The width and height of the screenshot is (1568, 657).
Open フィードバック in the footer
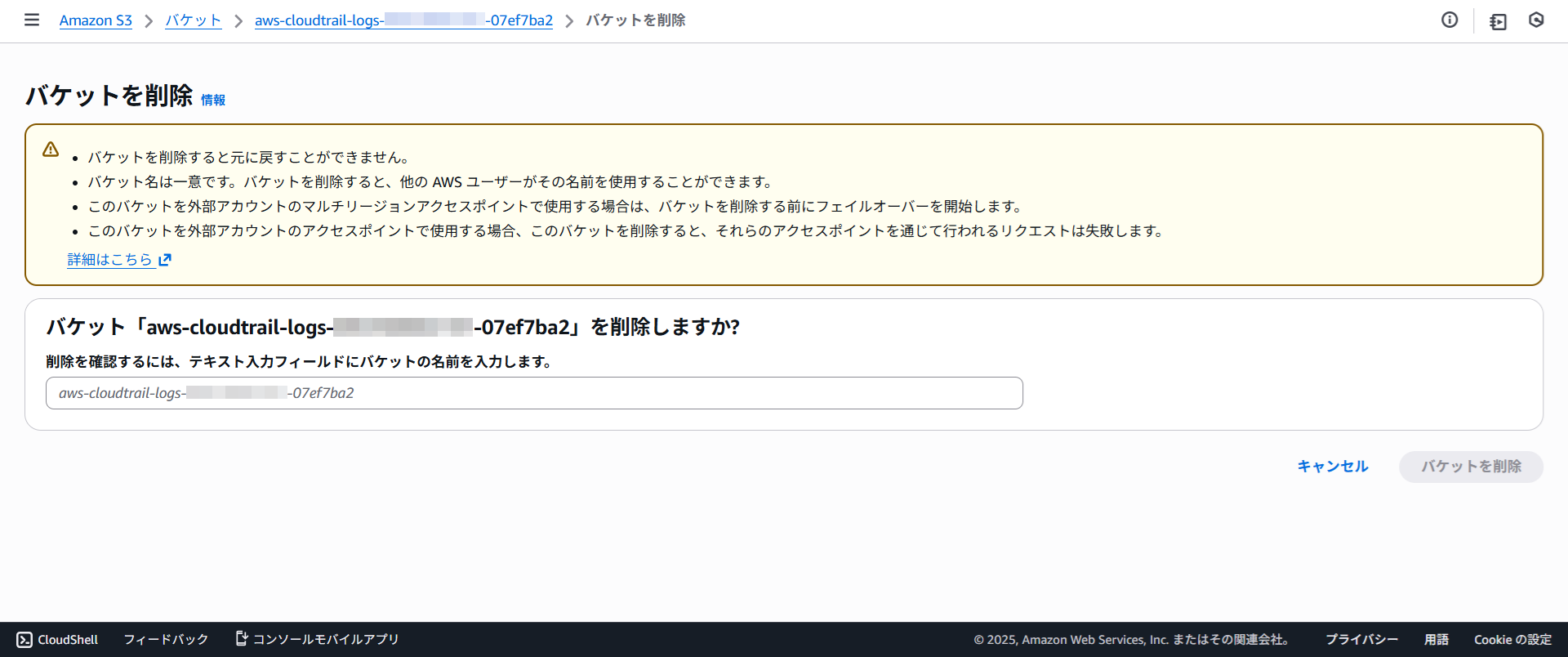pos(166,639)
